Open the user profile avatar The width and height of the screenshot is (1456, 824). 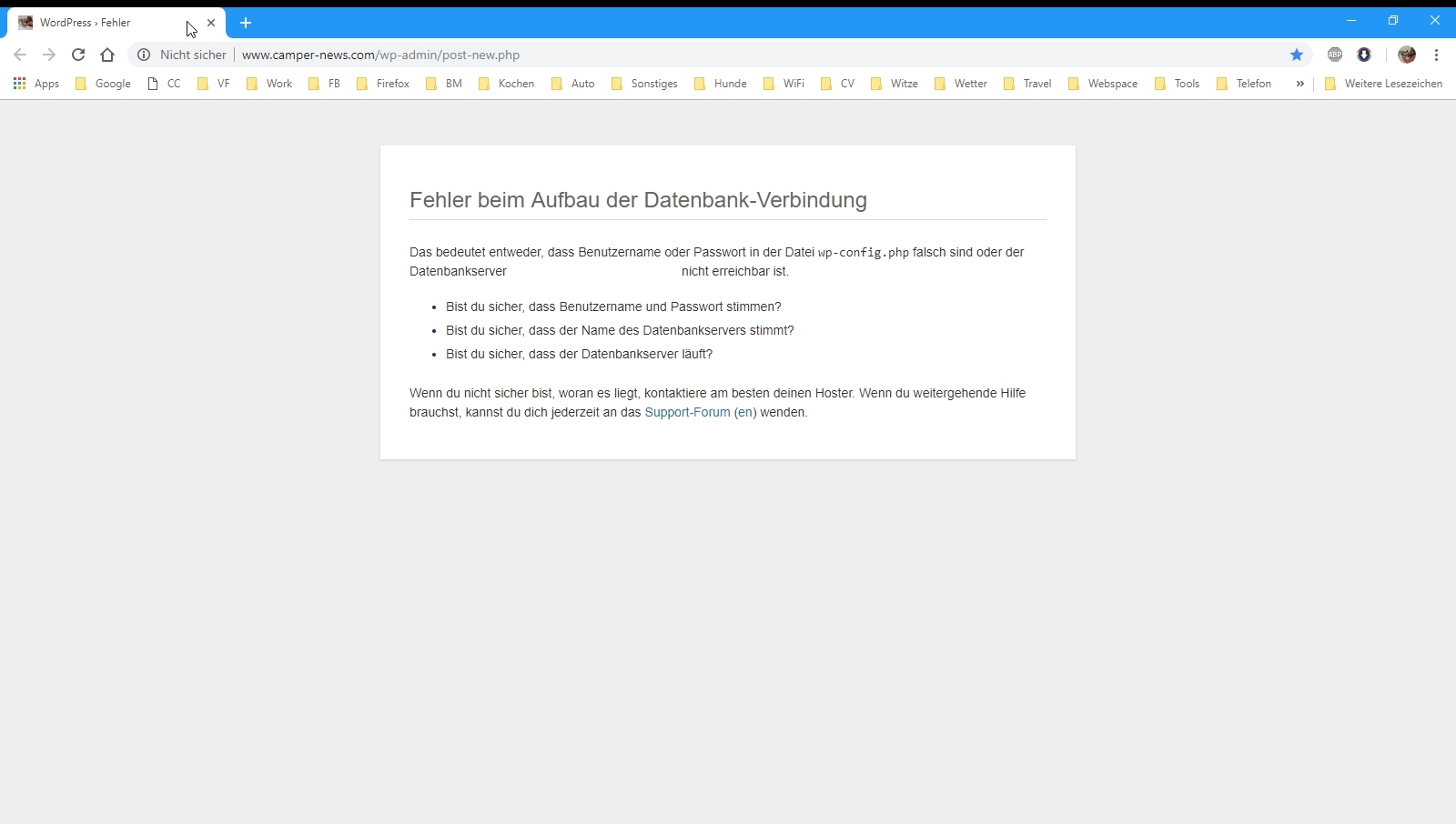point(1407,55)
